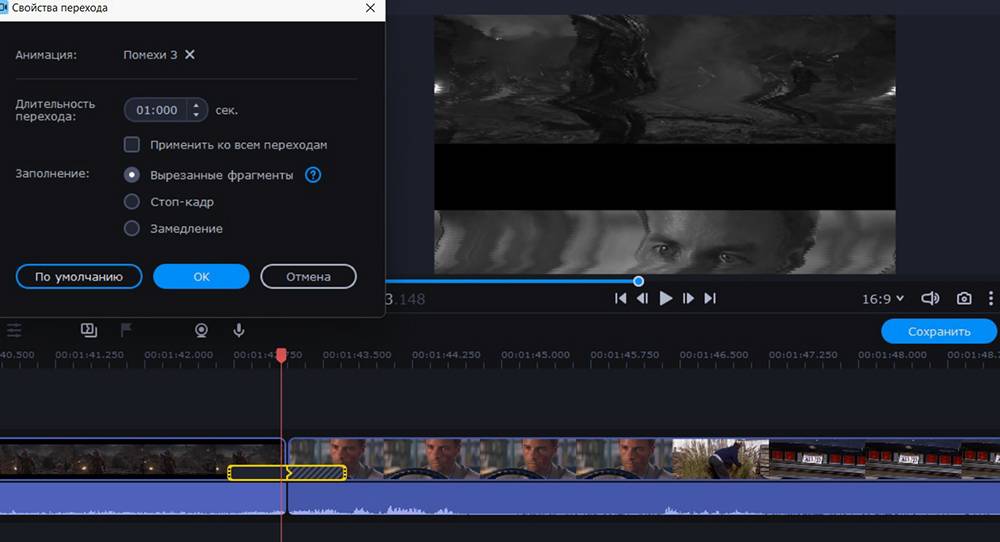Select Замедление fill option
1000x542 pixels.
(x=132, y=228)
